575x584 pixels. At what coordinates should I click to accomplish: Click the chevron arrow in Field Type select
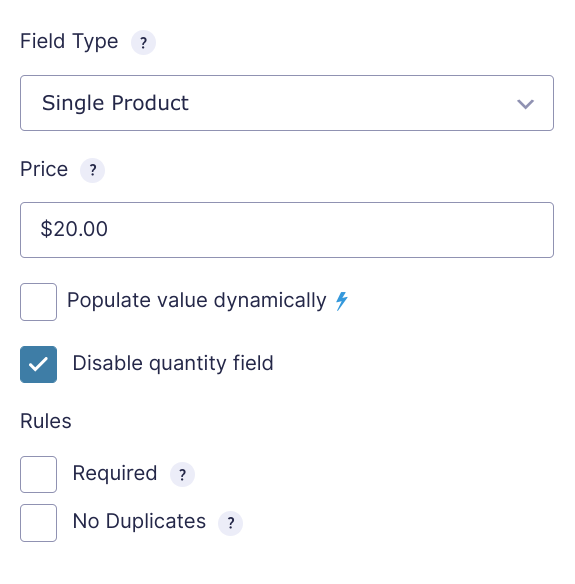tap(525, 104)
